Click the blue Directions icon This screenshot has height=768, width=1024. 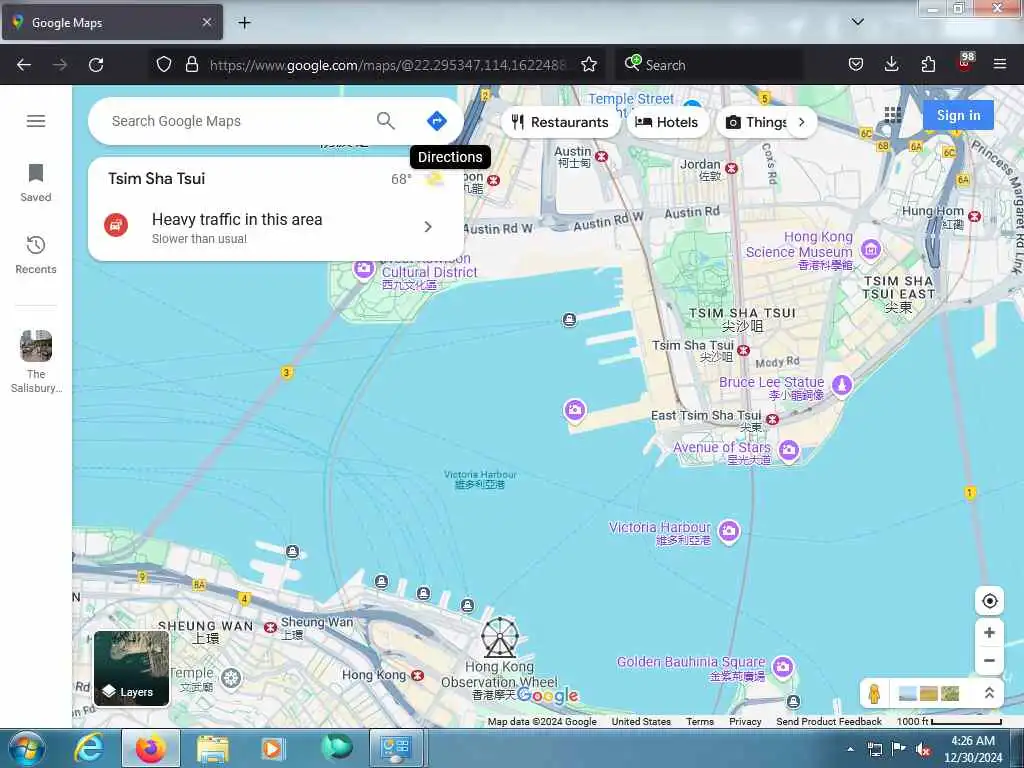pos(436,121)
